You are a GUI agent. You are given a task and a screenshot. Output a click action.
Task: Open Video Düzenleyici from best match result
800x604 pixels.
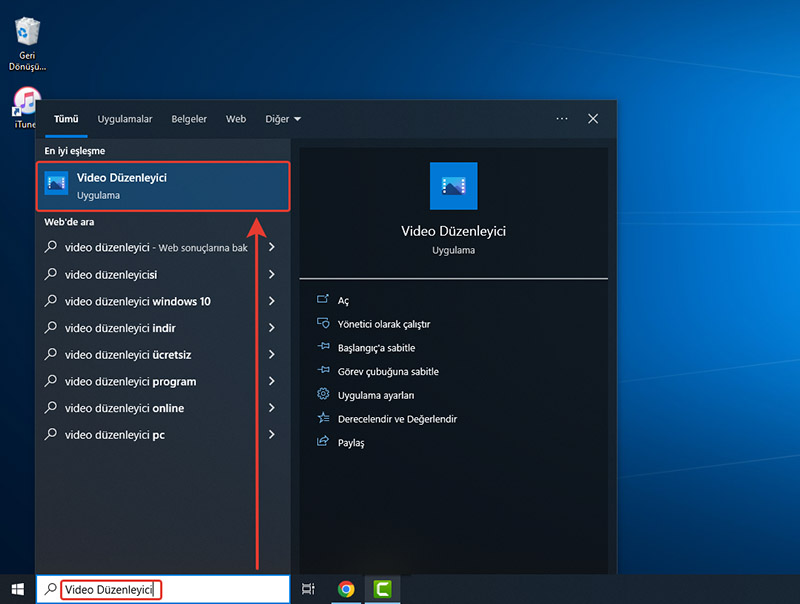[162, 186]
